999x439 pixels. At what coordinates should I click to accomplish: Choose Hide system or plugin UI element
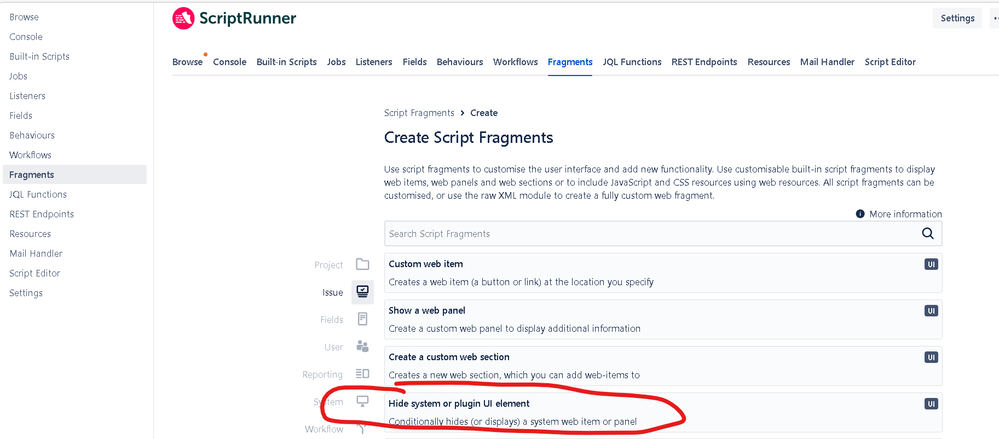(x=663, y=412)
